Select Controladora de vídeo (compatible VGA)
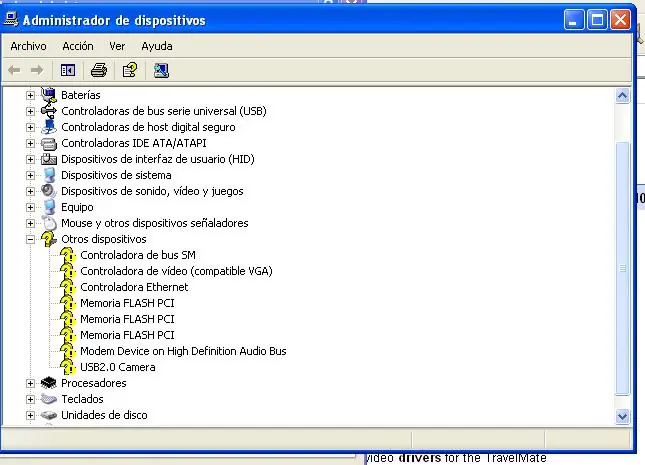Image resolution: width=645 pixels, height=465 pixels. point(176,271)
